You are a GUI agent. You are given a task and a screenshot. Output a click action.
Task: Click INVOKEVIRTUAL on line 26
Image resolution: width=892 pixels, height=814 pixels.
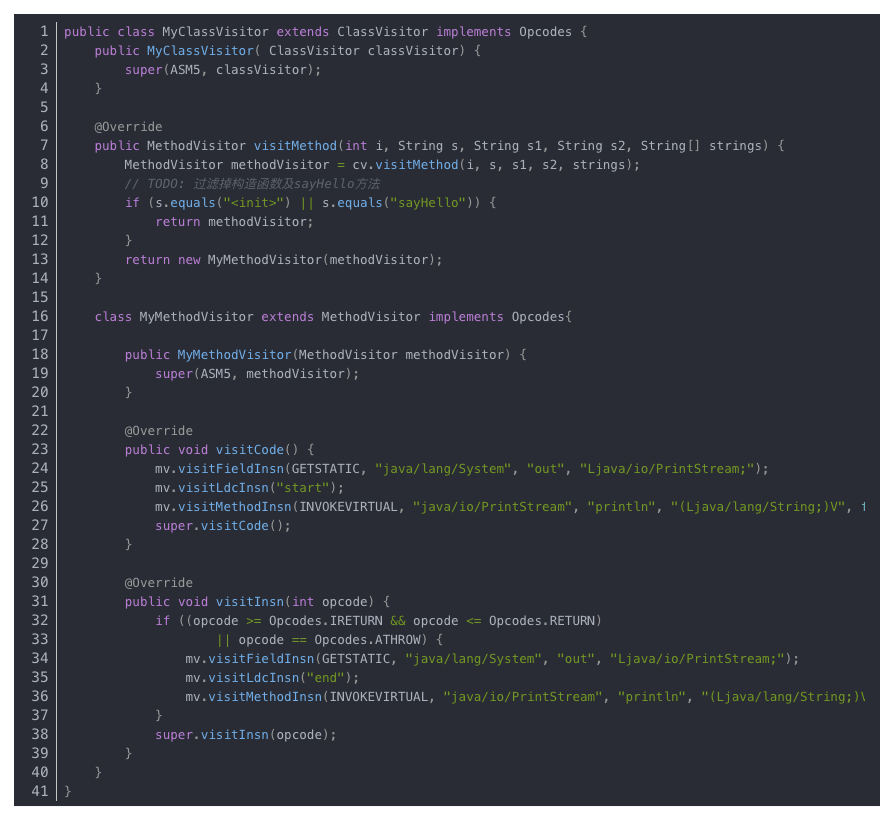point(348,507)
